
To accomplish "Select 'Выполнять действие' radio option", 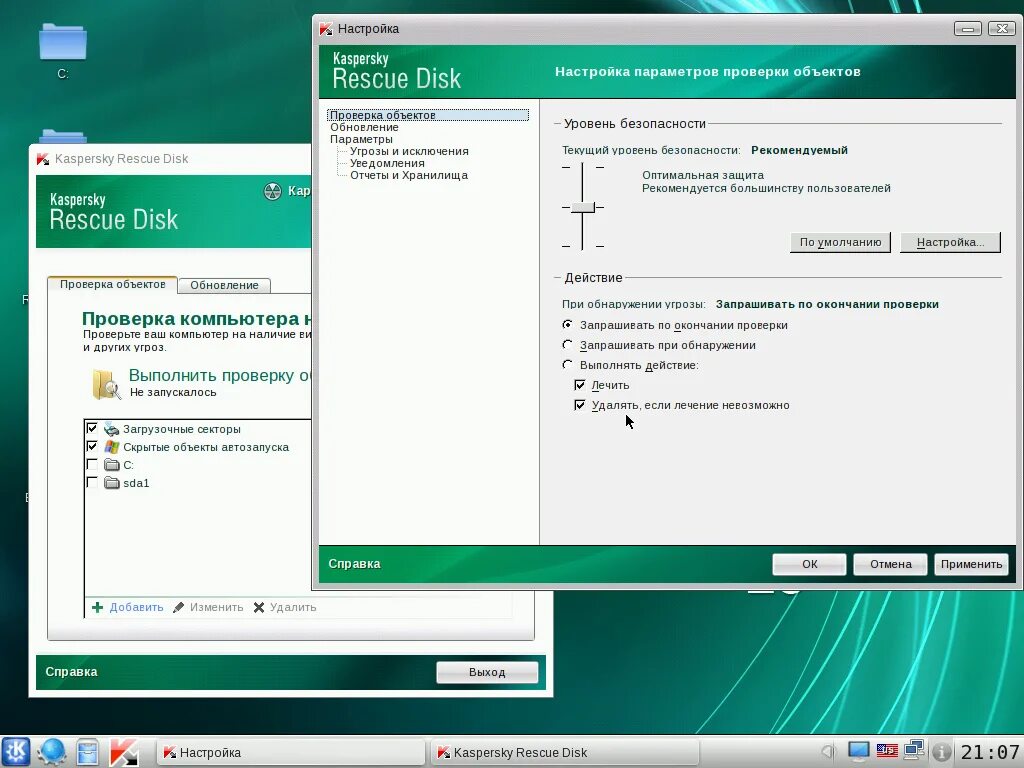I will [568, 364].
